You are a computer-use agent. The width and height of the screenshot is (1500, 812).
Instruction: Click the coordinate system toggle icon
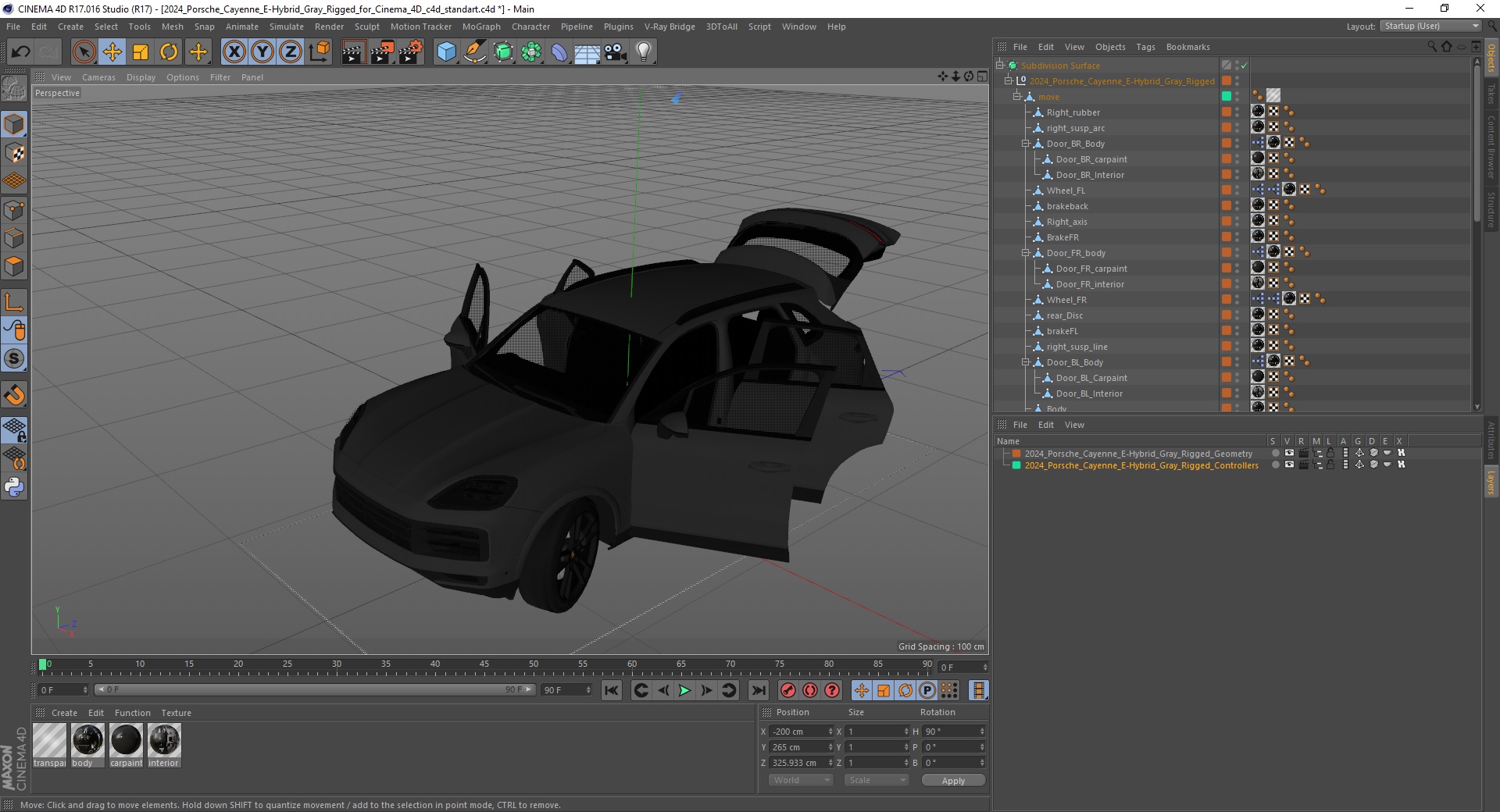click(x=320, y=52)
